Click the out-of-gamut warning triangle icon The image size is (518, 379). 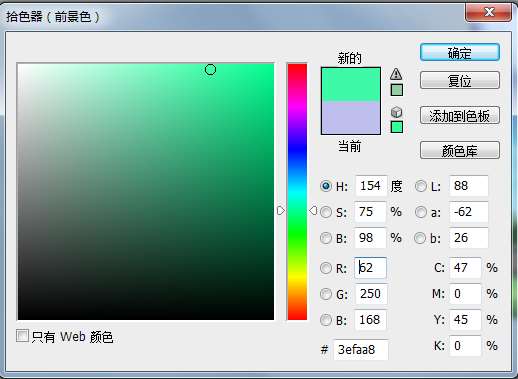[396, 74]
